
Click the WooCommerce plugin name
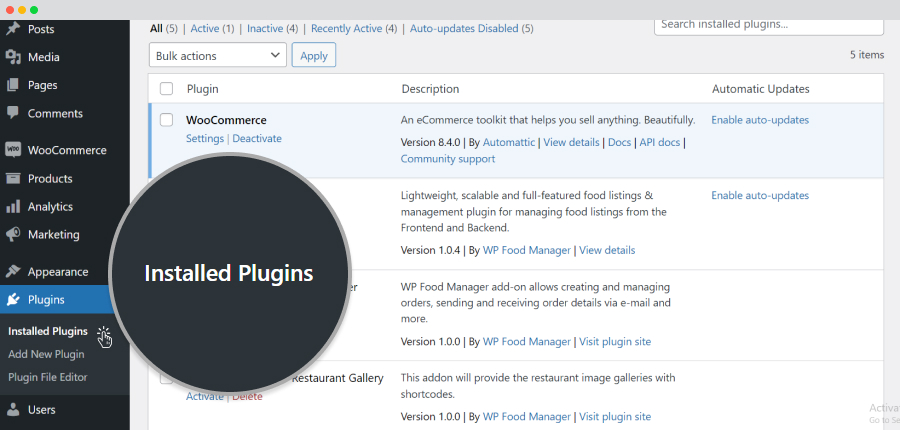coord(226,120)
